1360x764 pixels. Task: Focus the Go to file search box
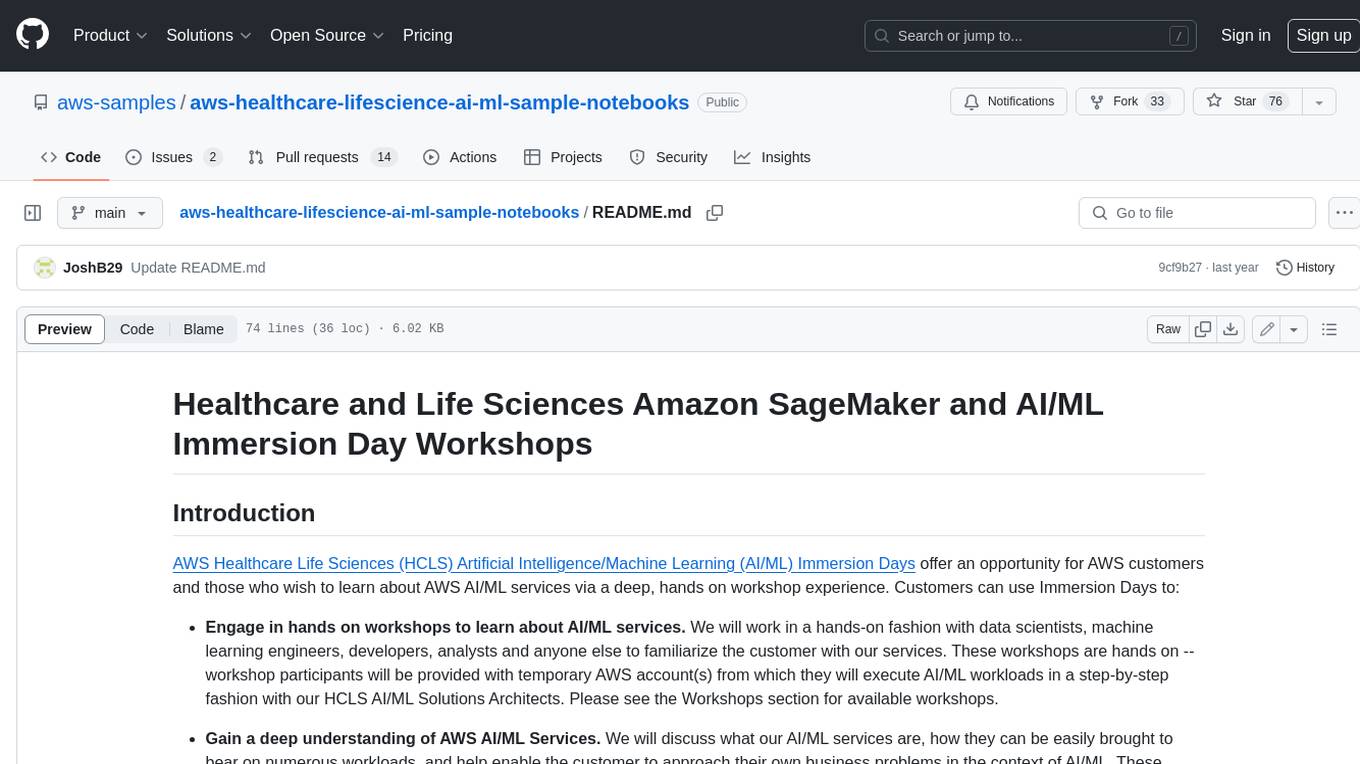point(1197,213)
